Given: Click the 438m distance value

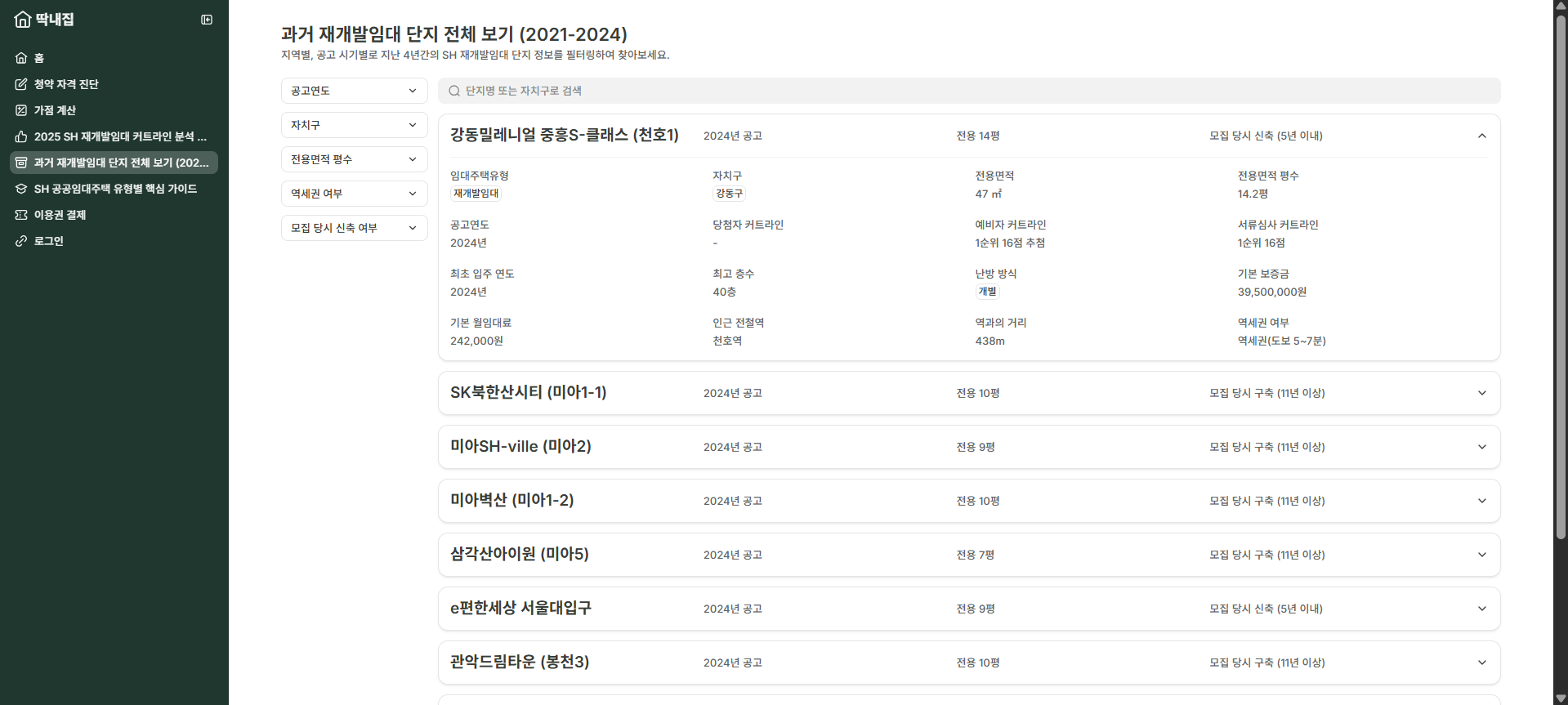Looking at the screenshot, I should click(x=989, y=341).
